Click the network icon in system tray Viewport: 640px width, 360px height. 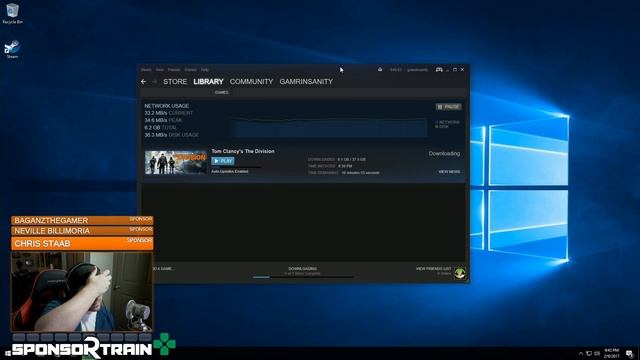589,353
